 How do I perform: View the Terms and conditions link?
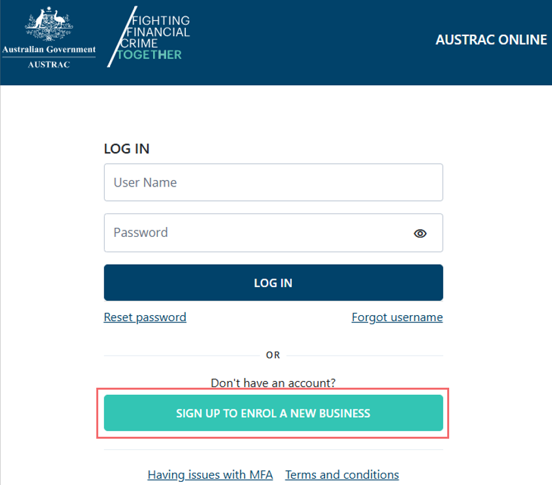[342, 475]
